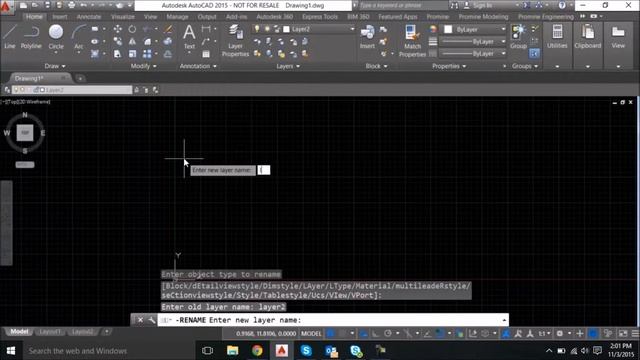The height and width of the screenshot is (360, 640).
Task: Click the linear Dimension tool icon
Action: (206, 29)
